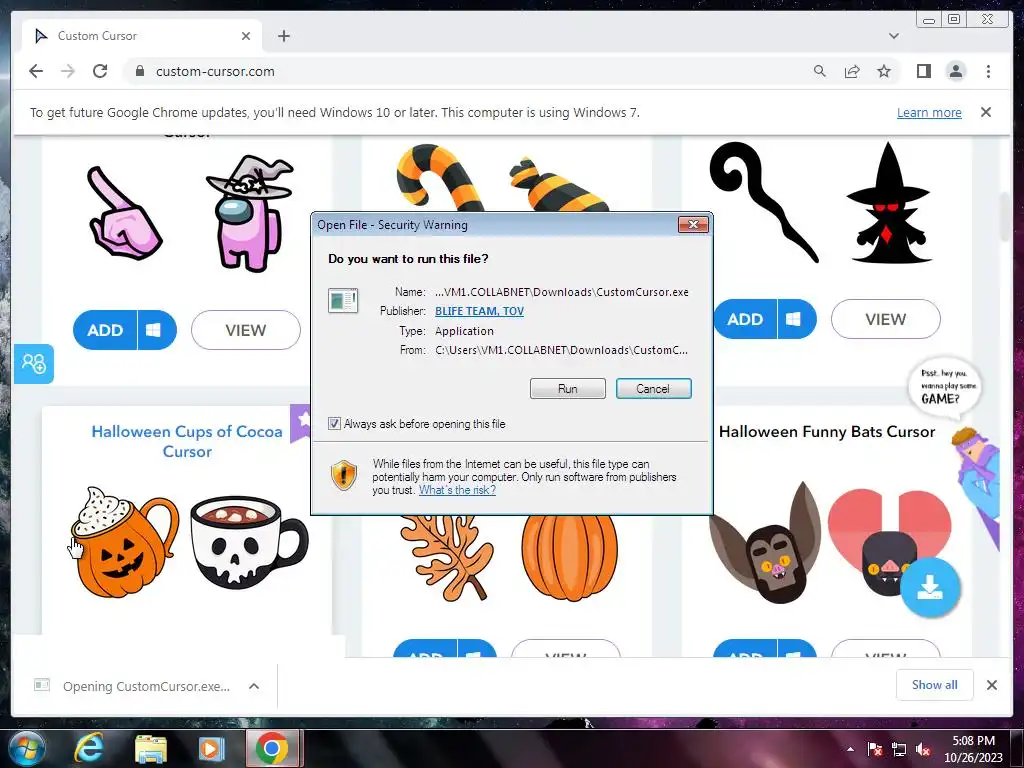Select the skull cocoa cup image
This screenshot has width=1024, height=768.
pyautogui.click(x=248, y=541)
